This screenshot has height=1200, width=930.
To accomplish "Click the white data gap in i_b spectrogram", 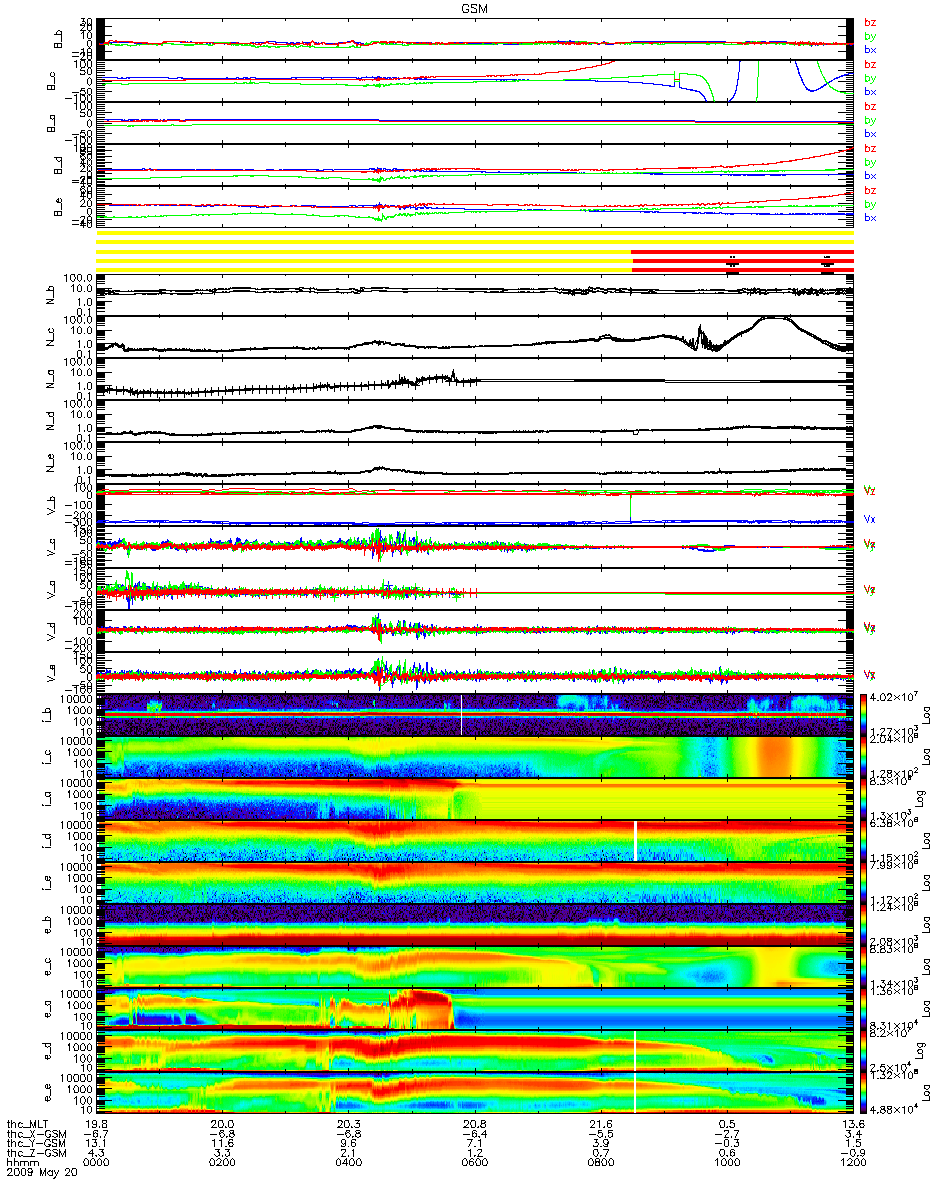I will point(461,715).
